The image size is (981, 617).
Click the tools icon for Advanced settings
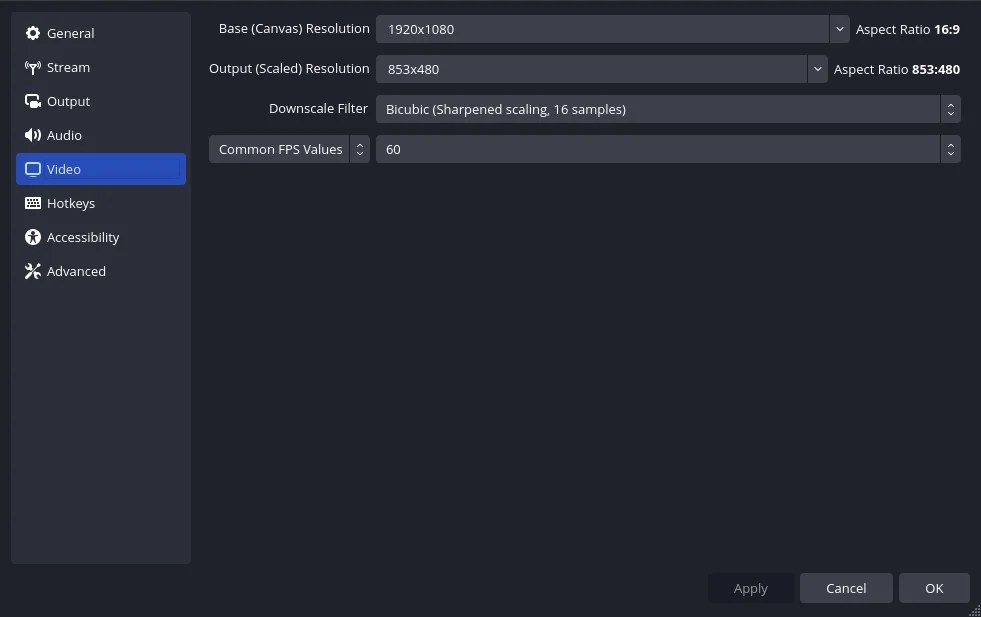pos(32,271)
